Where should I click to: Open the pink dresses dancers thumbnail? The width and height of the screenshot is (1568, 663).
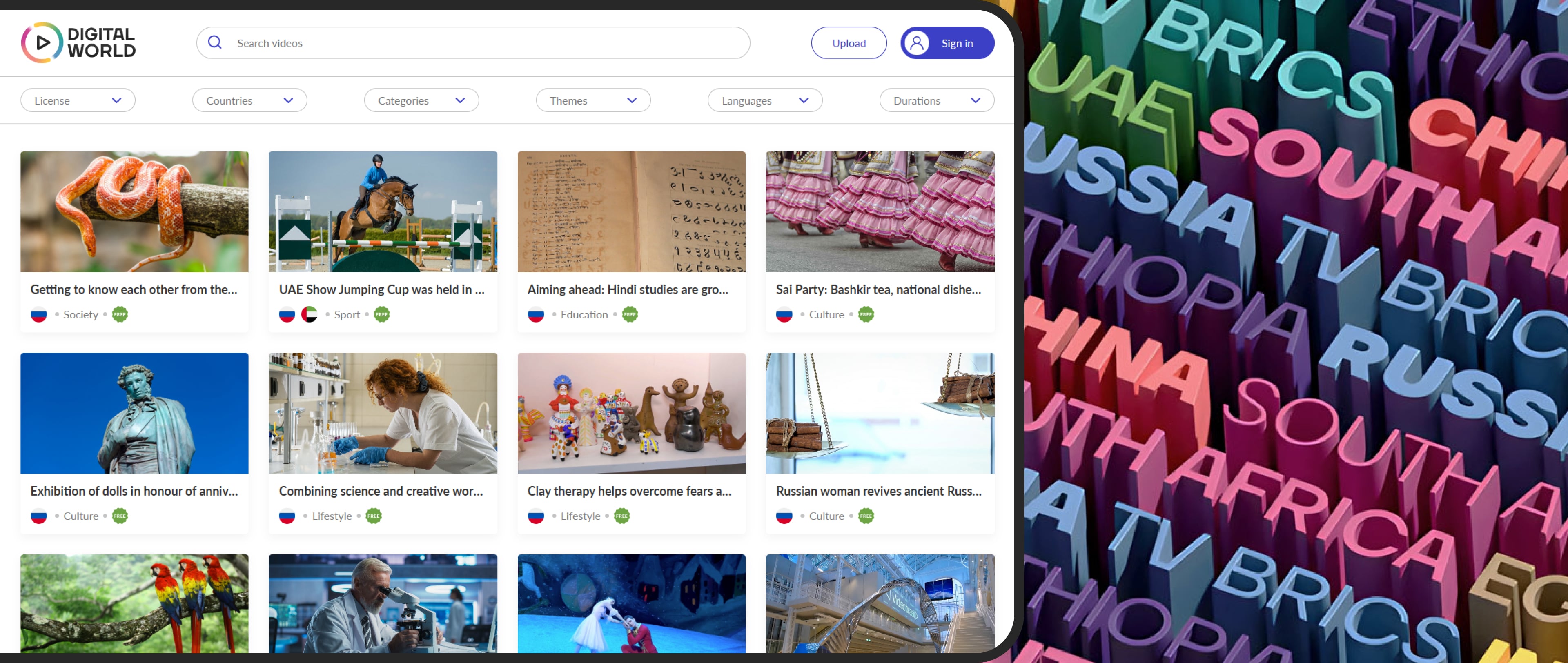[x=880, y=211]
